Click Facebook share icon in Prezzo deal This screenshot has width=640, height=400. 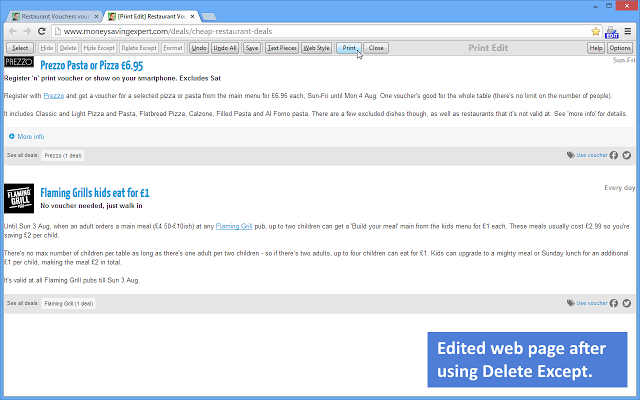[x=614, y=155]
